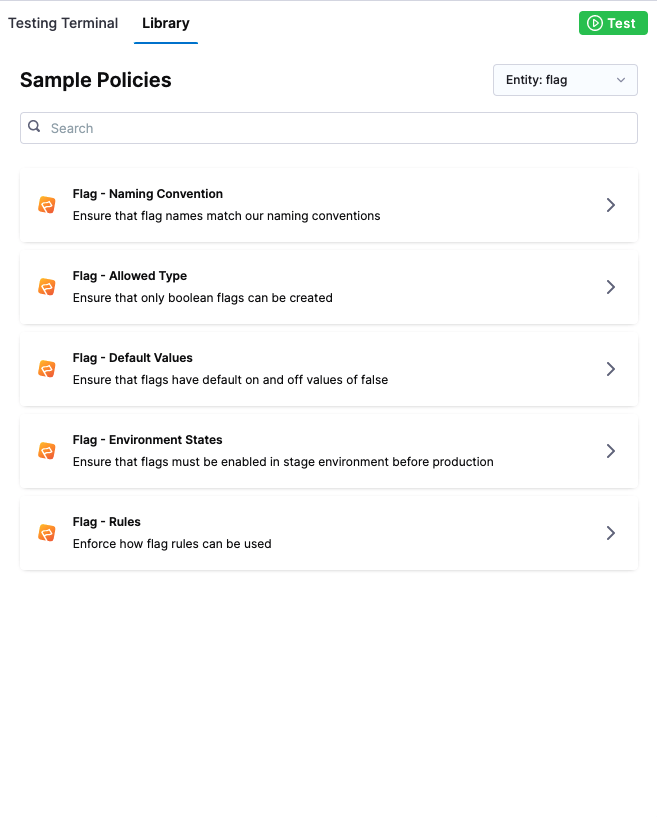Open the Flag - Environment States policy title
This screenshot has width=657, height=817.
click(x=148, y=440)
